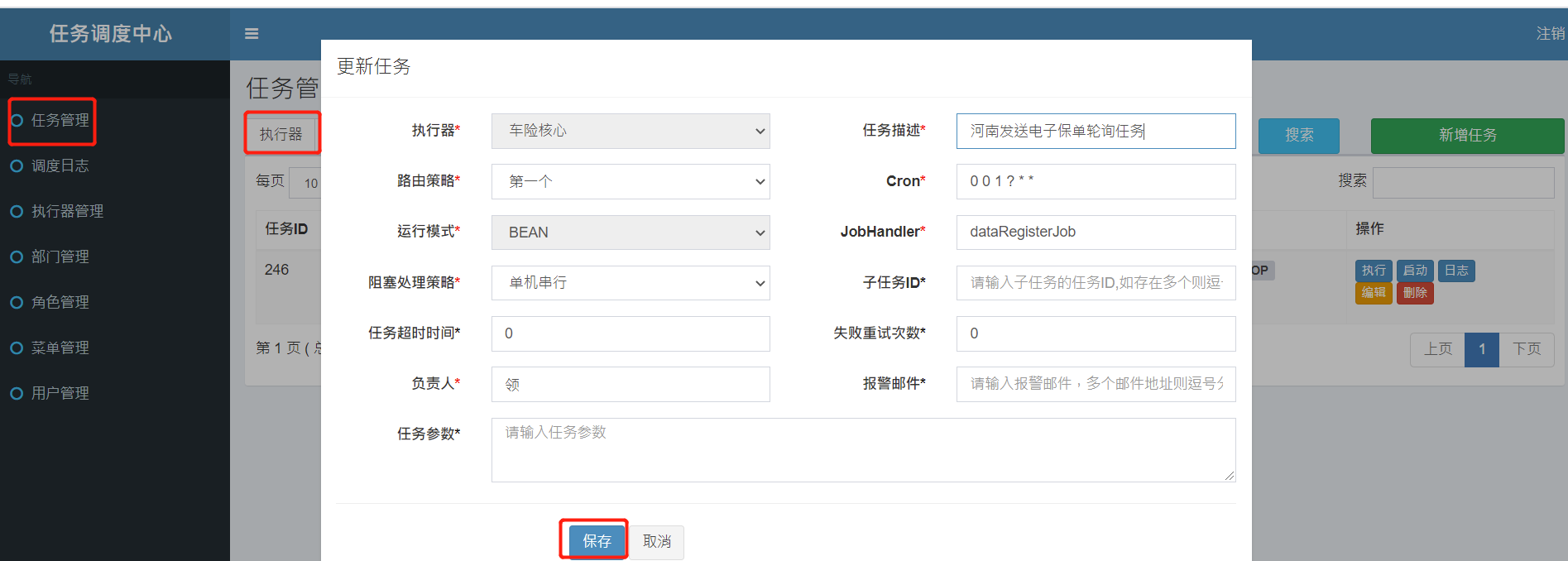Click the table 搜索 filter input

(1463, 183)
